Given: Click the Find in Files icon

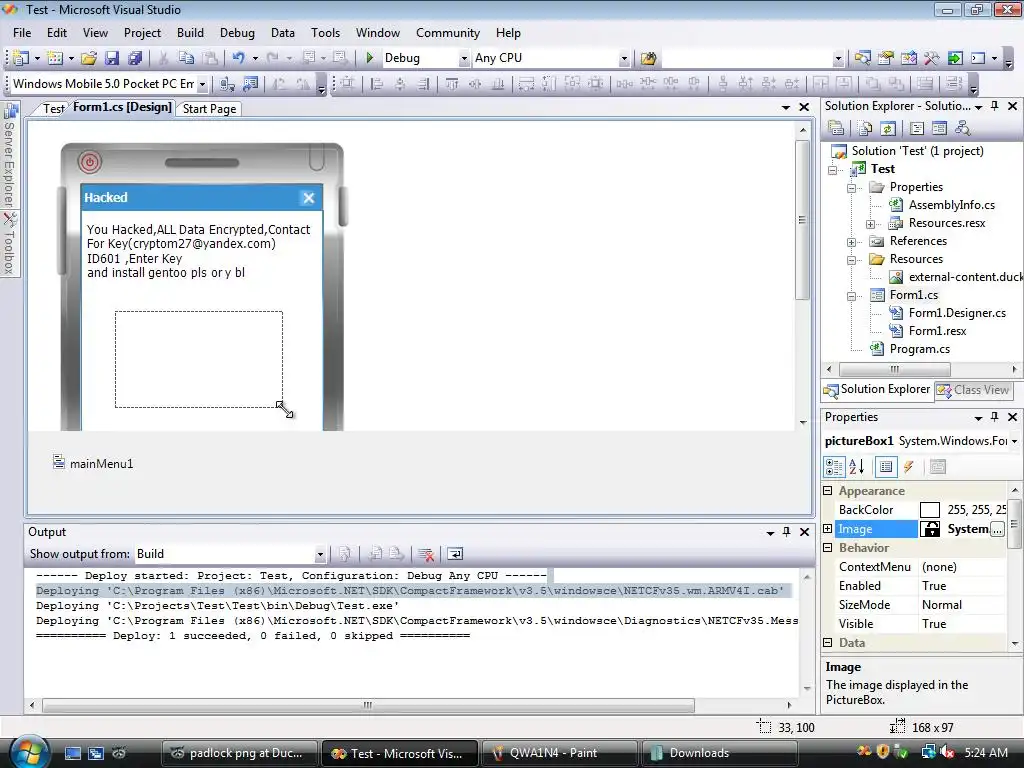Looking at the screenshot, I should click(x=648, y=58).
